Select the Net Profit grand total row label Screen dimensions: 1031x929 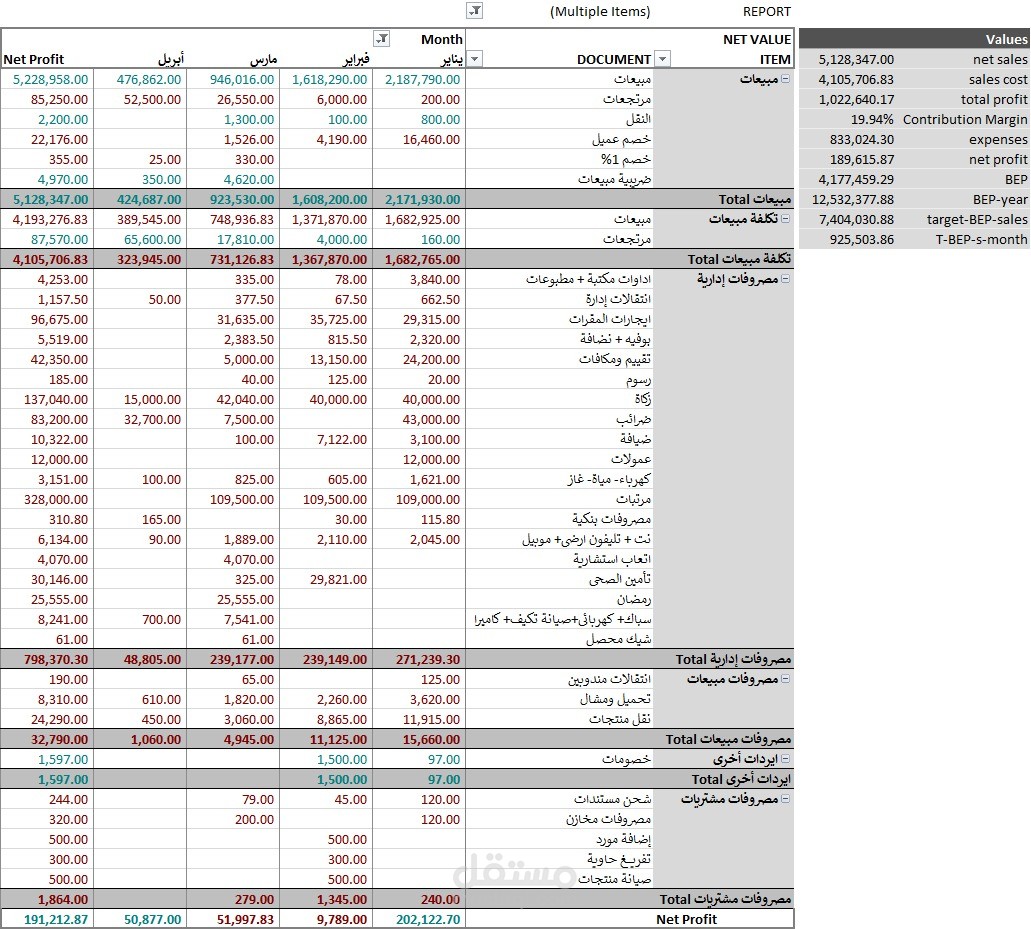click(x=686, y=919)
